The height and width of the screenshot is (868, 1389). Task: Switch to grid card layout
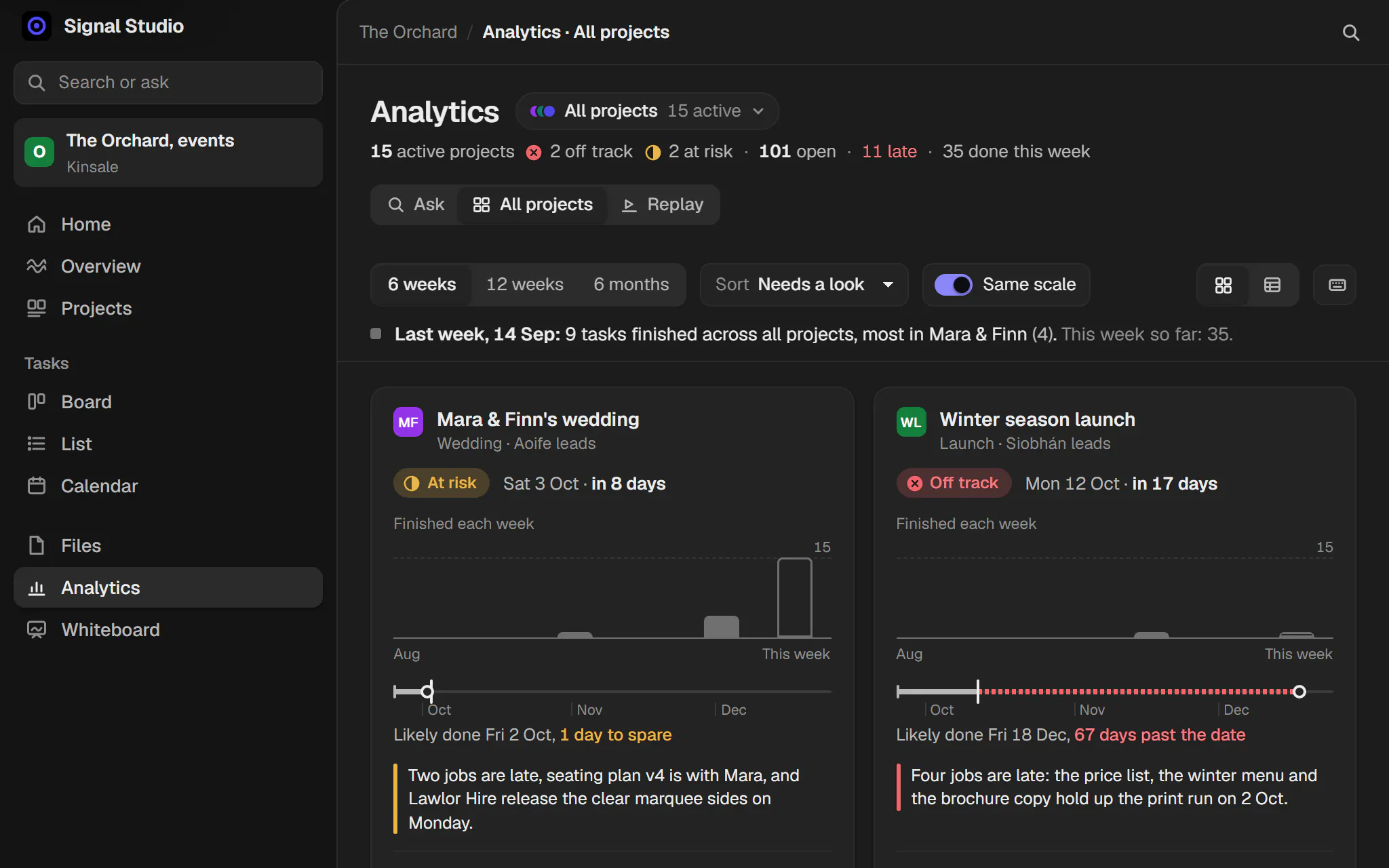[1223, 285]
